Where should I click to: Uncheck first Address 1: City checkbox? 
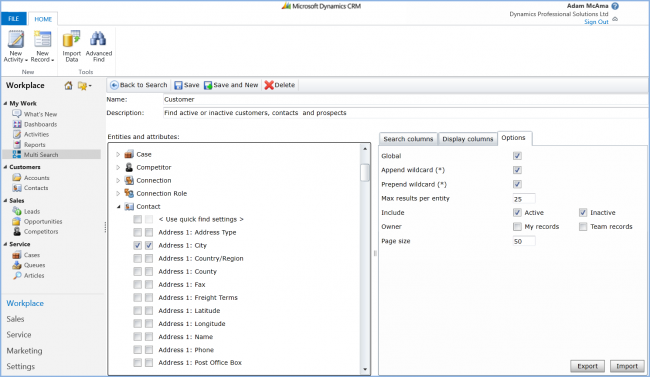(138, 245)
